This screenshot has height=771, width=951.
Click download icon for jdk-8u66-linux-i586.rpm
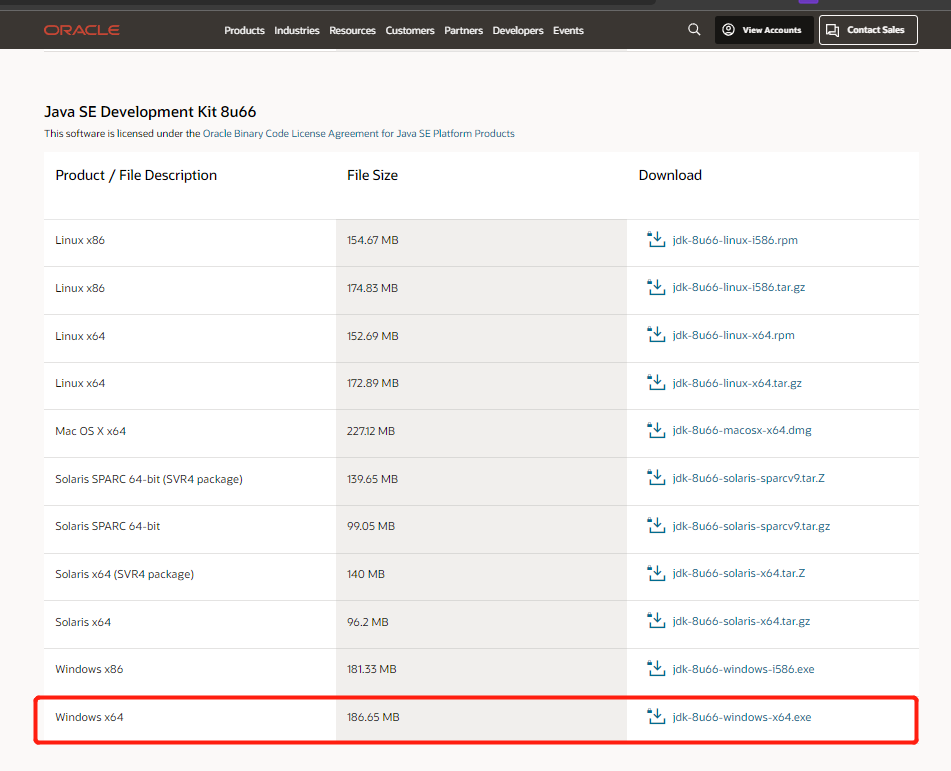[x=656, y=240]
